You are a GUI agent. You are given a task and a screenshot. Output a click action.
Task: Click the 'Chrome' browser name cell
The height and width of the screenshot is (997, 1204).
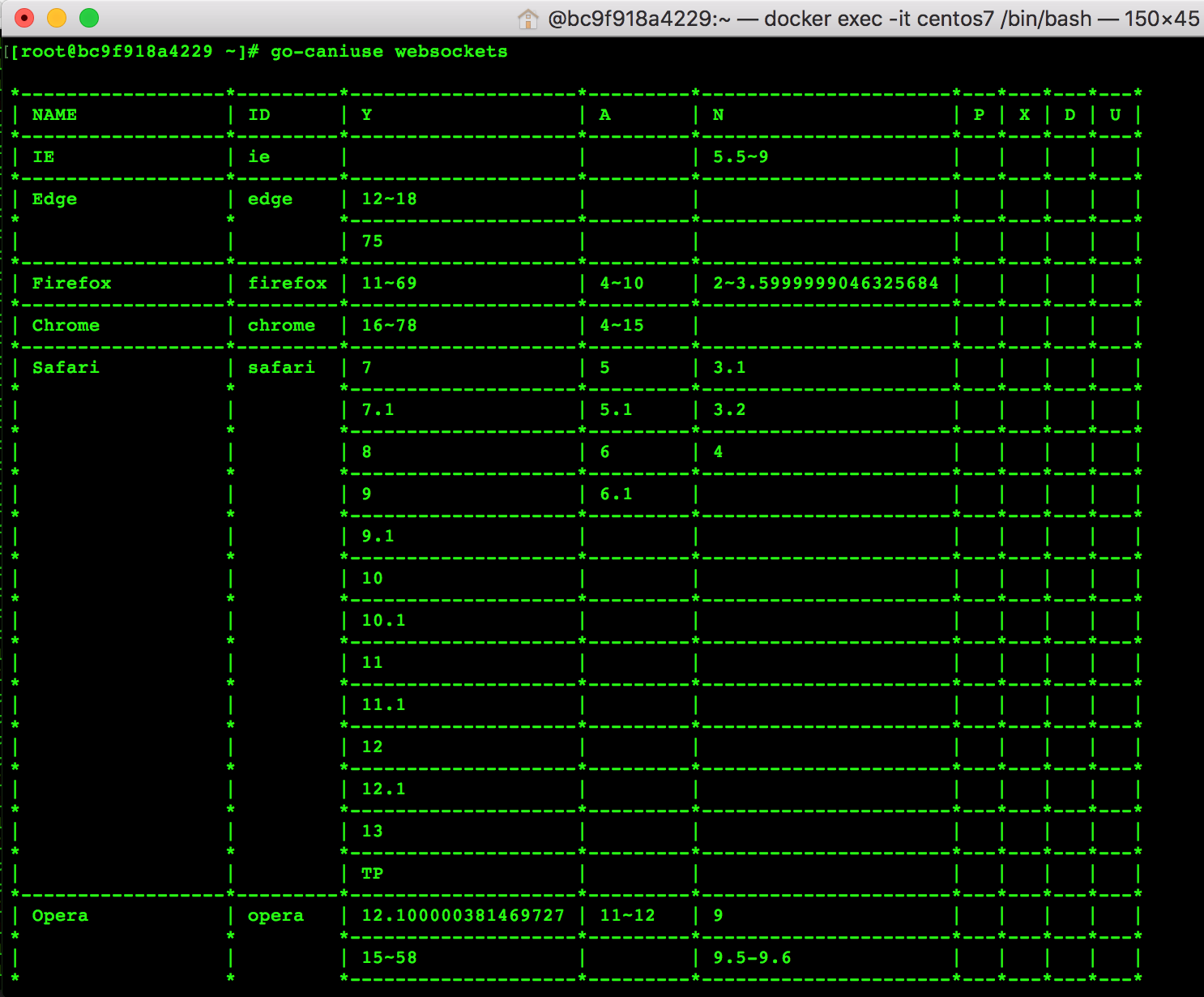click(x=66, y=325)
